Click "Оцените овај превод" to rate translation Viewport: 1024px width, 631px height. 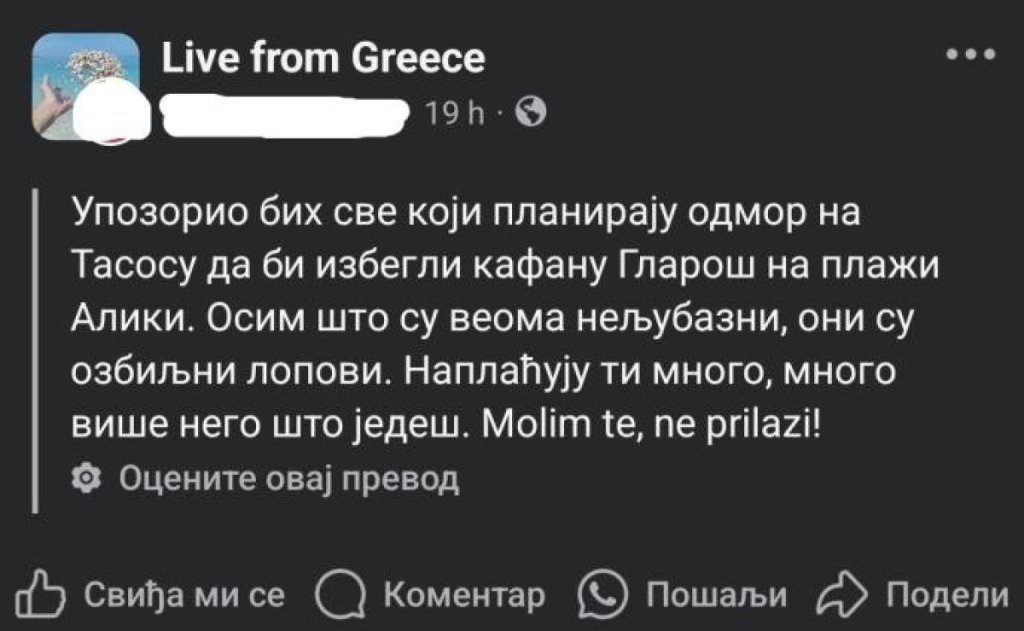click(x=288, y=480)
